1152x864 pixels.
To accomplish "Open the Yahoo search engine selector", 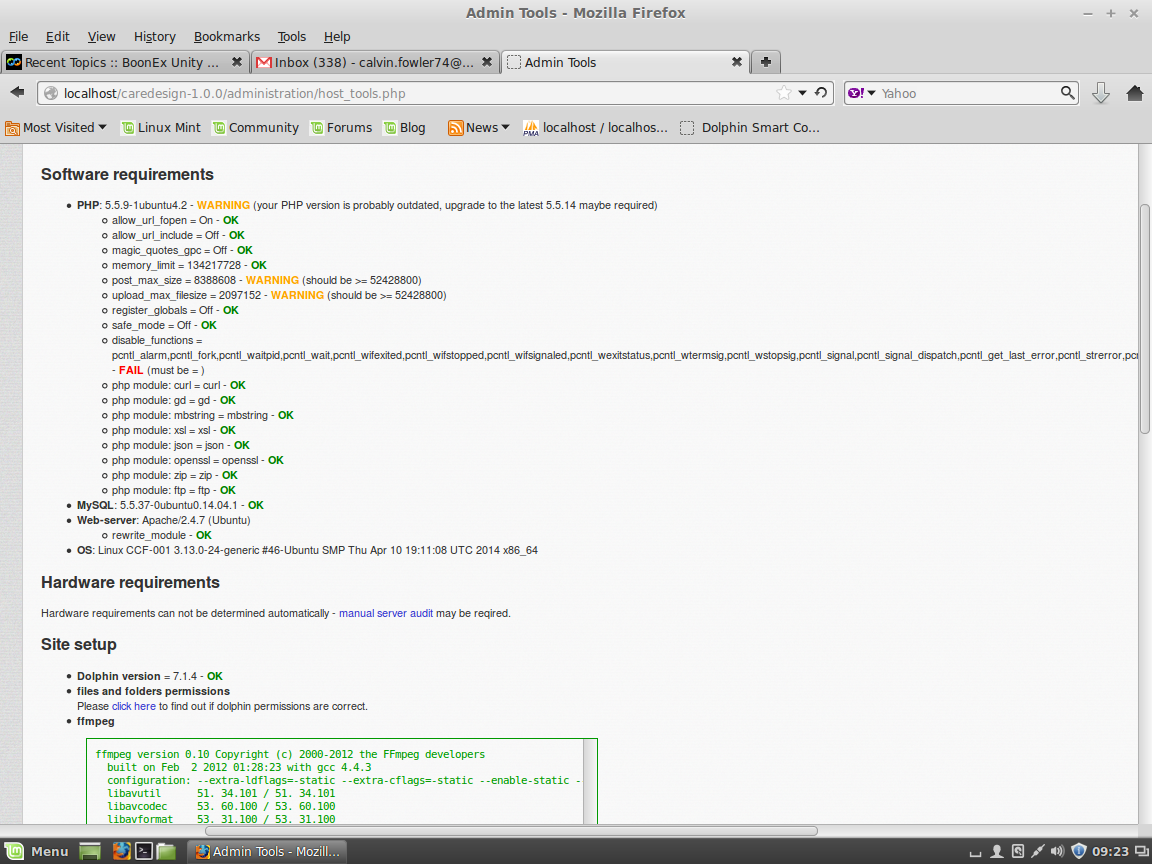I will 862,93.
